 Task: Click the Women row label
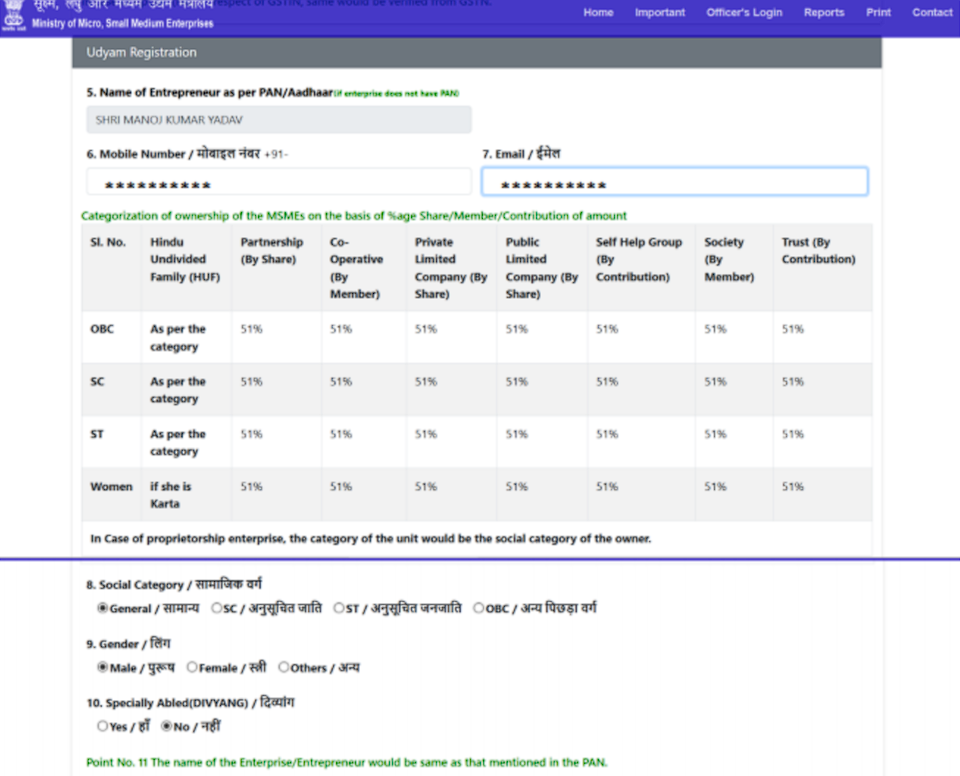coord(111,487)
